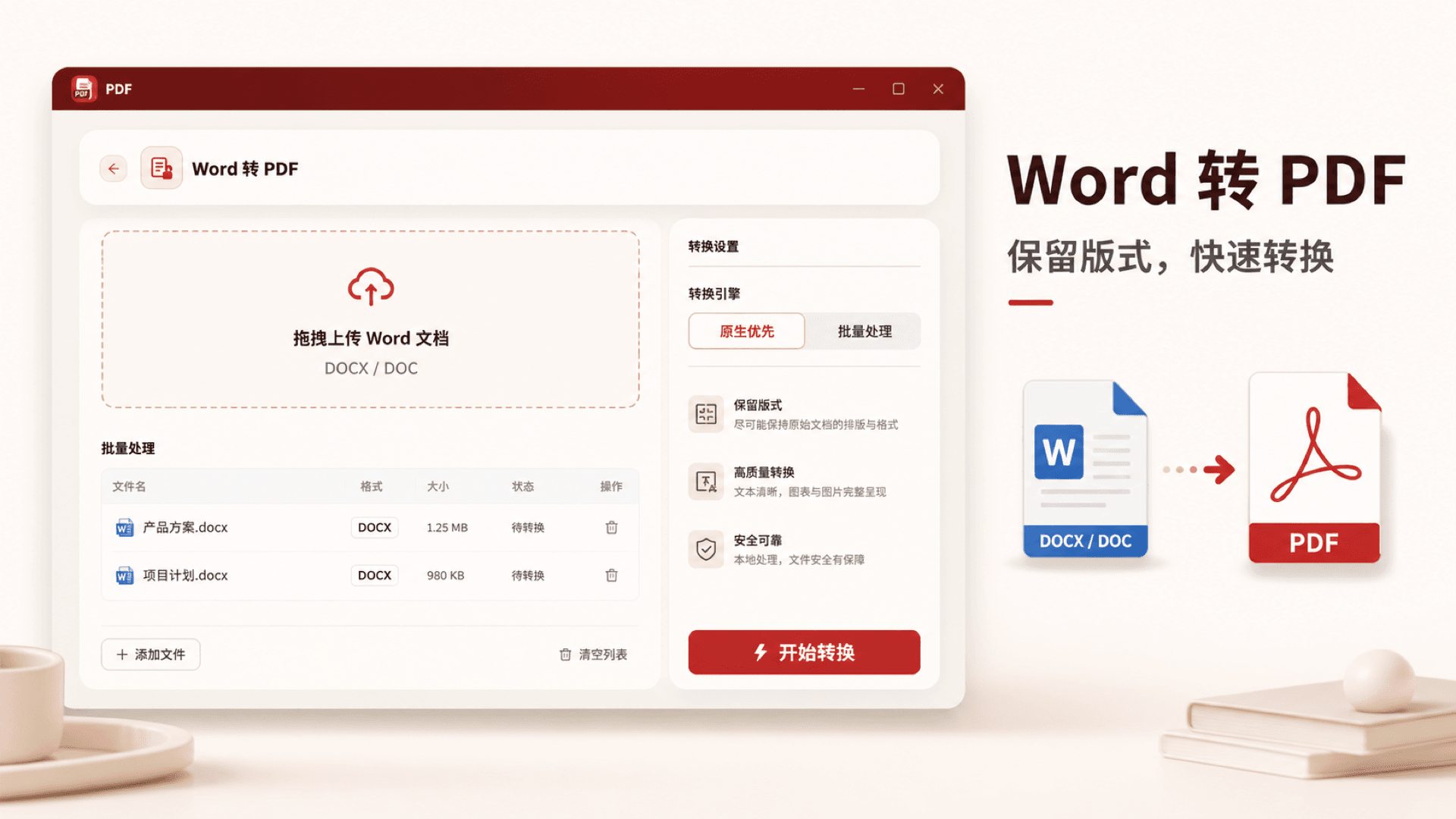Start conversion with 开始转换 button
Screen dimensions: 1456x819
[x=804, y=652]
